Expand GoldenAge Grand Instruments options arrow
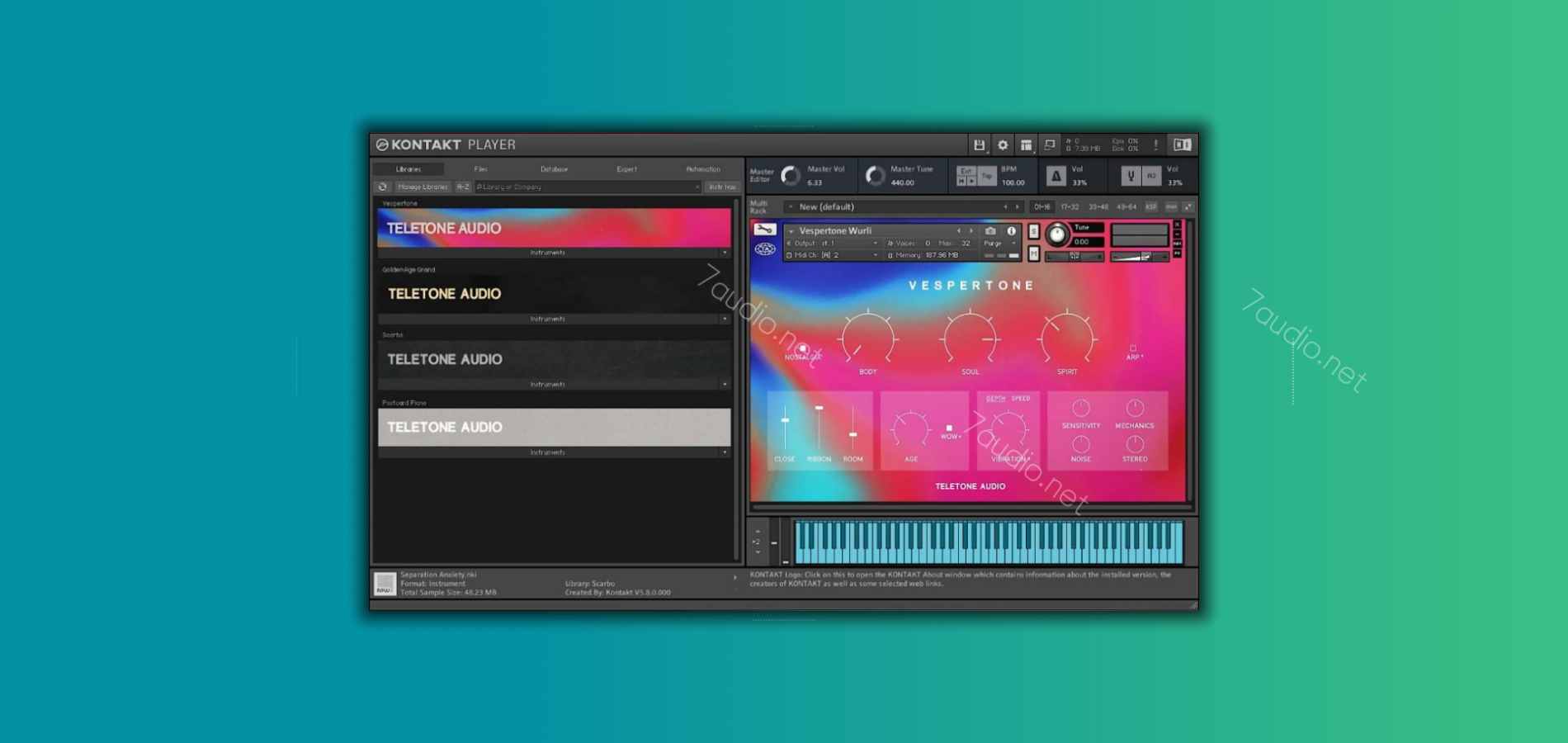Viewport: 1568px width, 743px height. click(725, 319)
